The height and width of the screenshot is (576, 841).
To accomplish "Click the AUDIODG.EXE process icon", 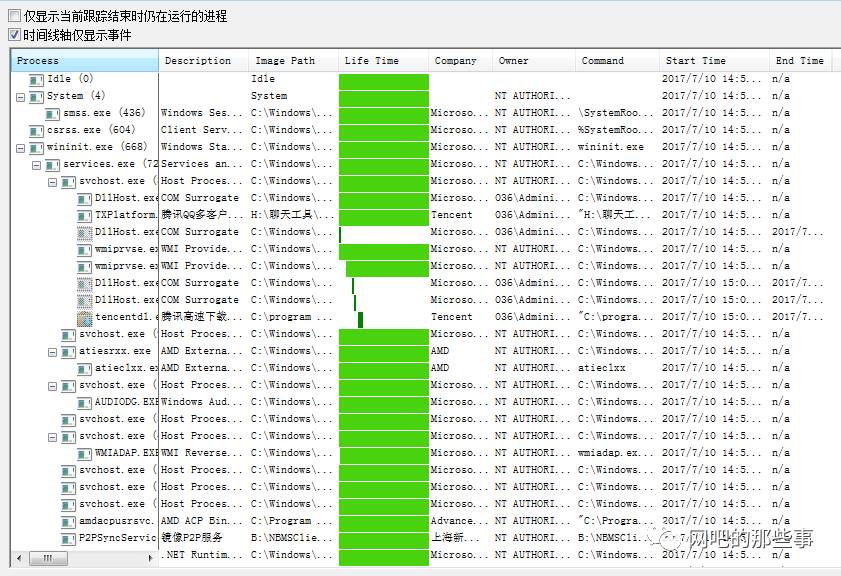I will [x=85, y=402].
